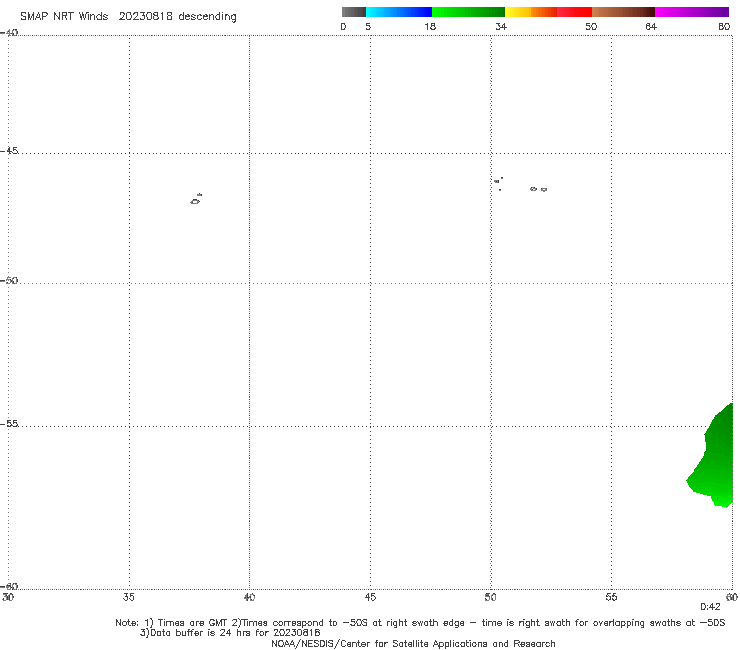This screenshot has width=740, height=650.
Task: Click the island pair outline near 52E, 46S
Action: coord(538,189)
